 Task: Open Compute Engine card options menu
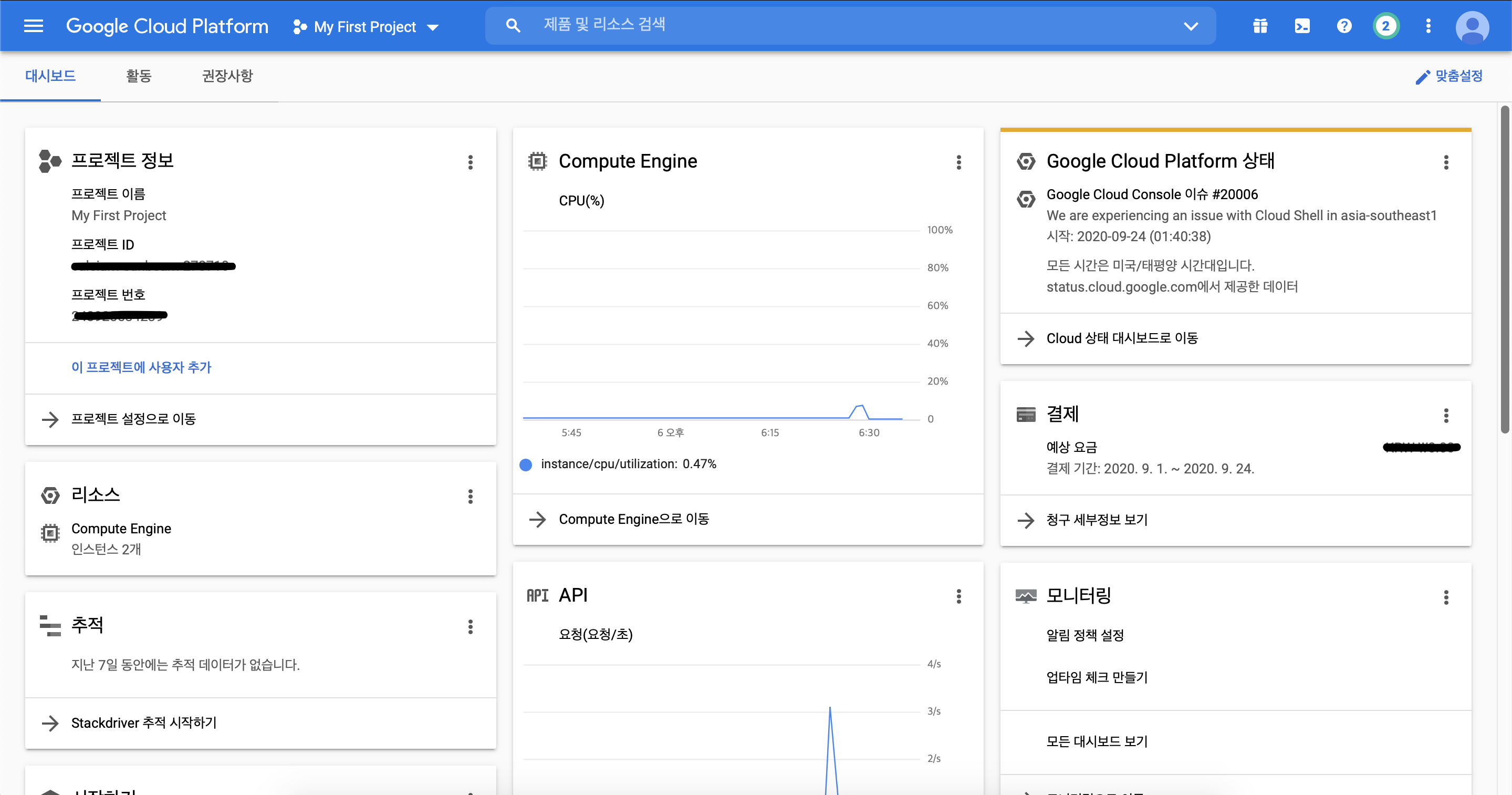(x=958, y=162)
